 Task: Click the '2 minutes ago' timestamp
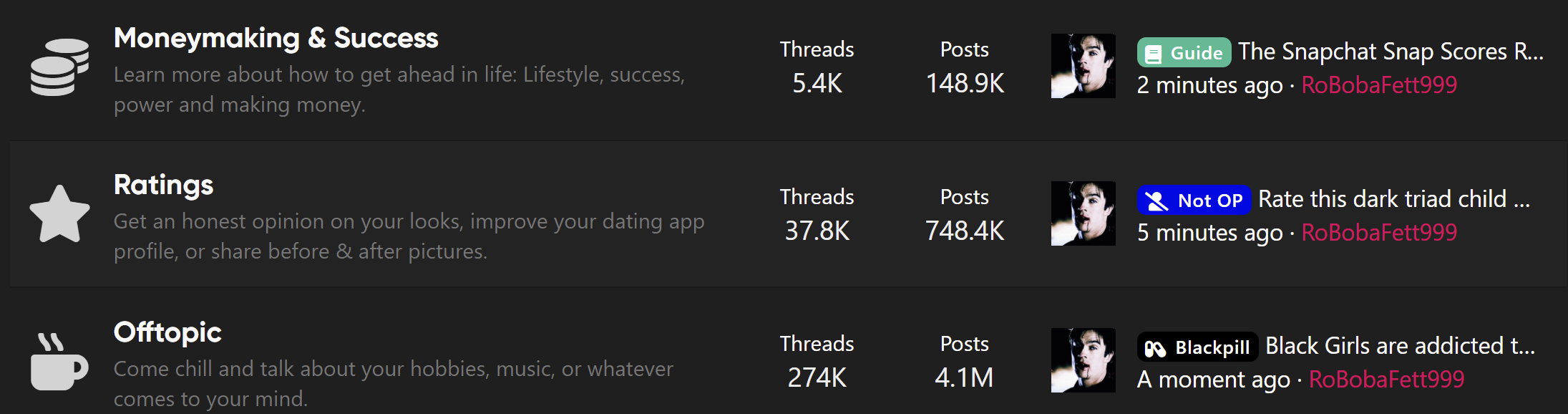coord(1209,85)
